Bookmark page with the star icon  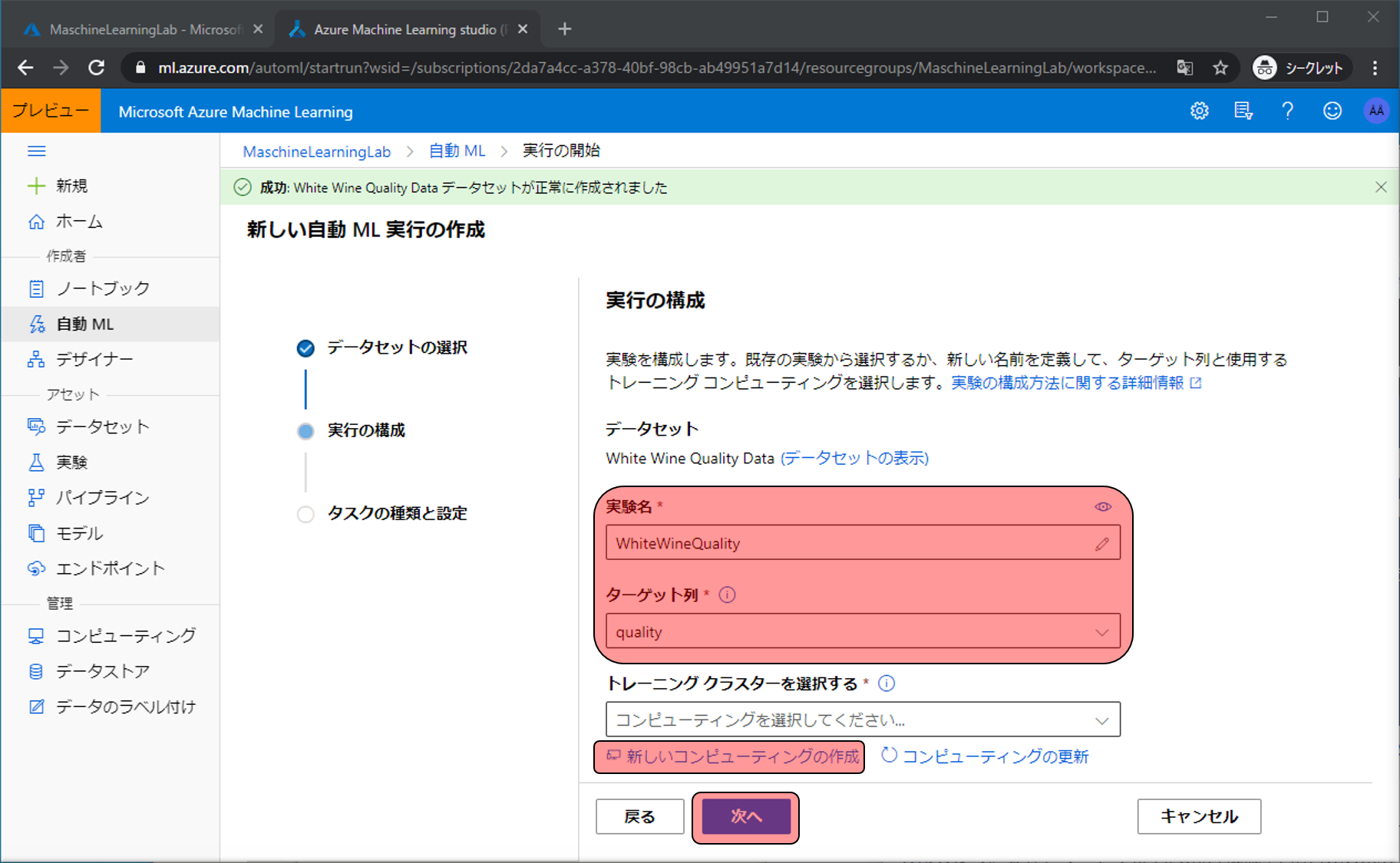[x=1220, y=68]
